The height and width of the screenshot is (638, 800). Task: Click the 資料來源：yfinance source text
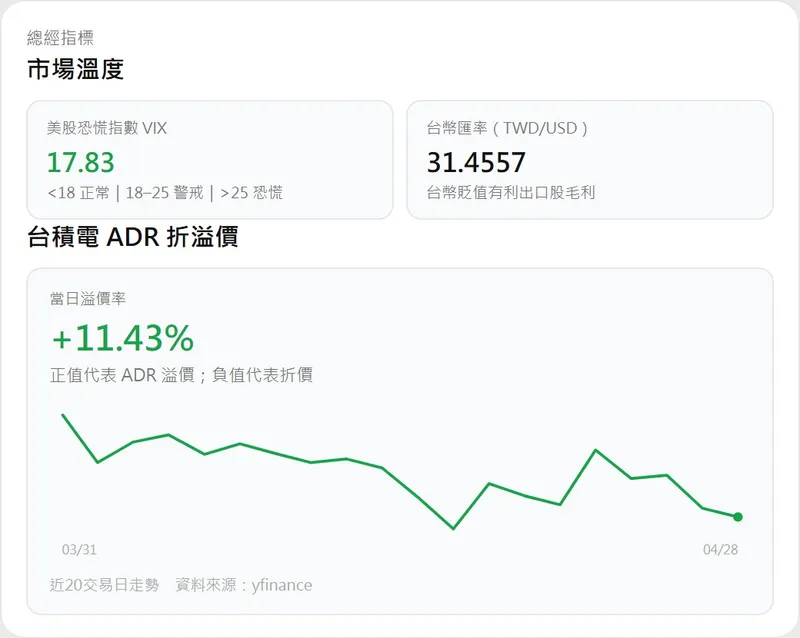(244, 585)
